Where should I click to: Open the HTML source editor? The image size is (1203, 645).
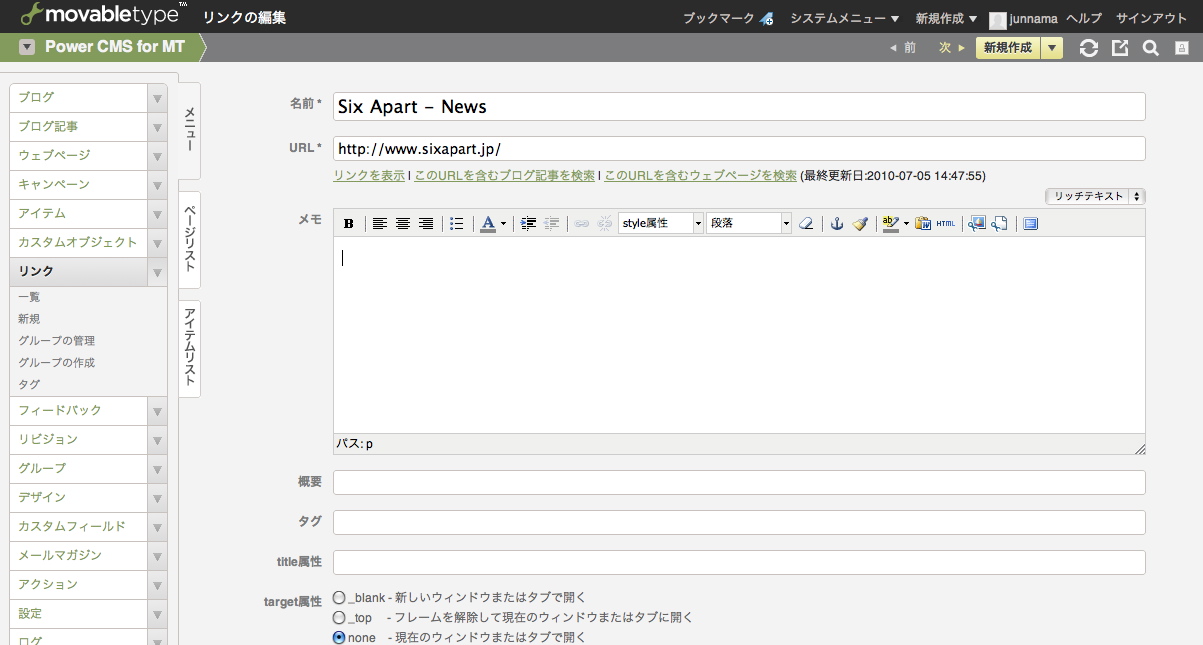coord(946,223)
